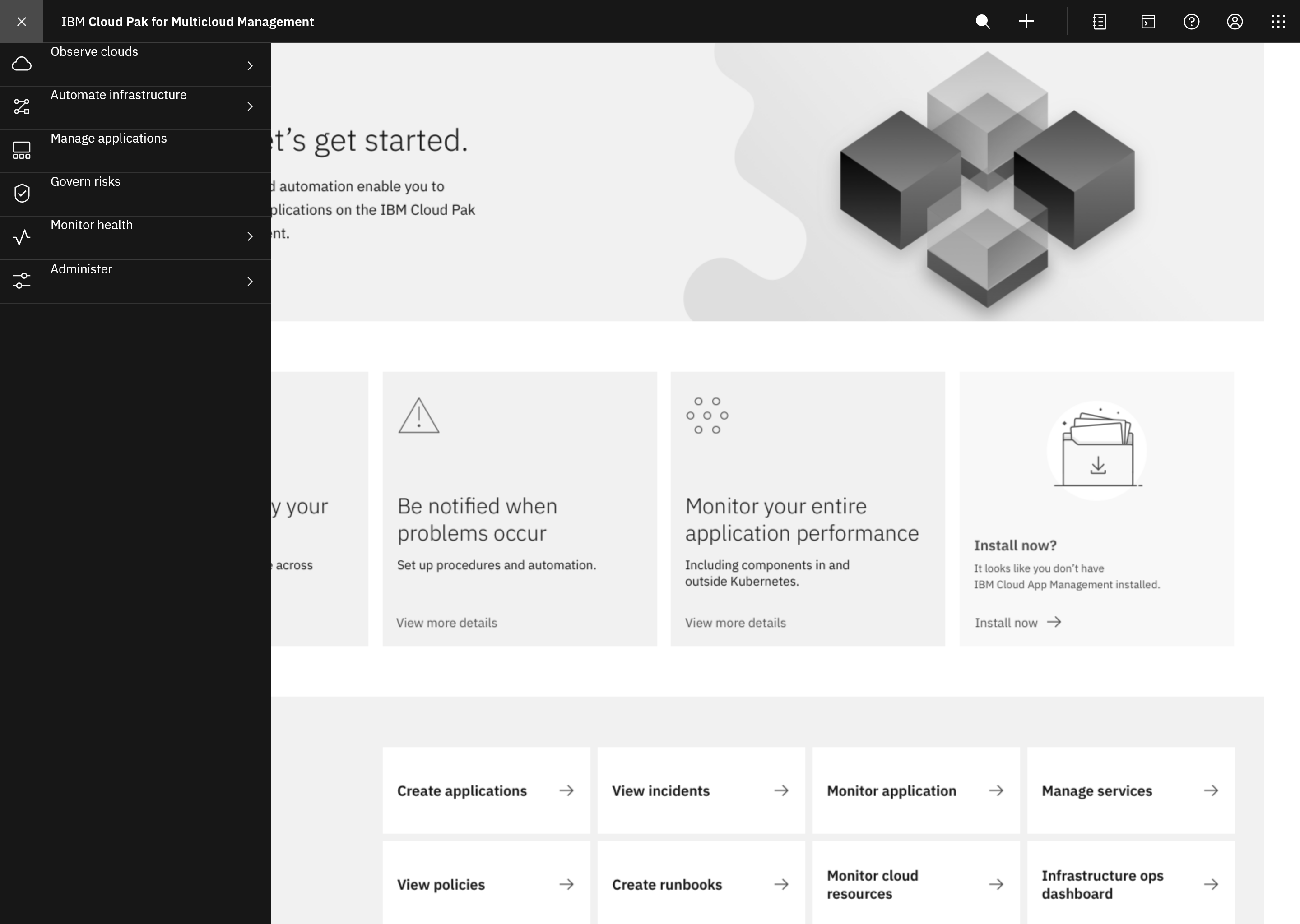Open View policies tile
Image resolution: width=1300 pixels, height=924 pixels.
[487, 883]
